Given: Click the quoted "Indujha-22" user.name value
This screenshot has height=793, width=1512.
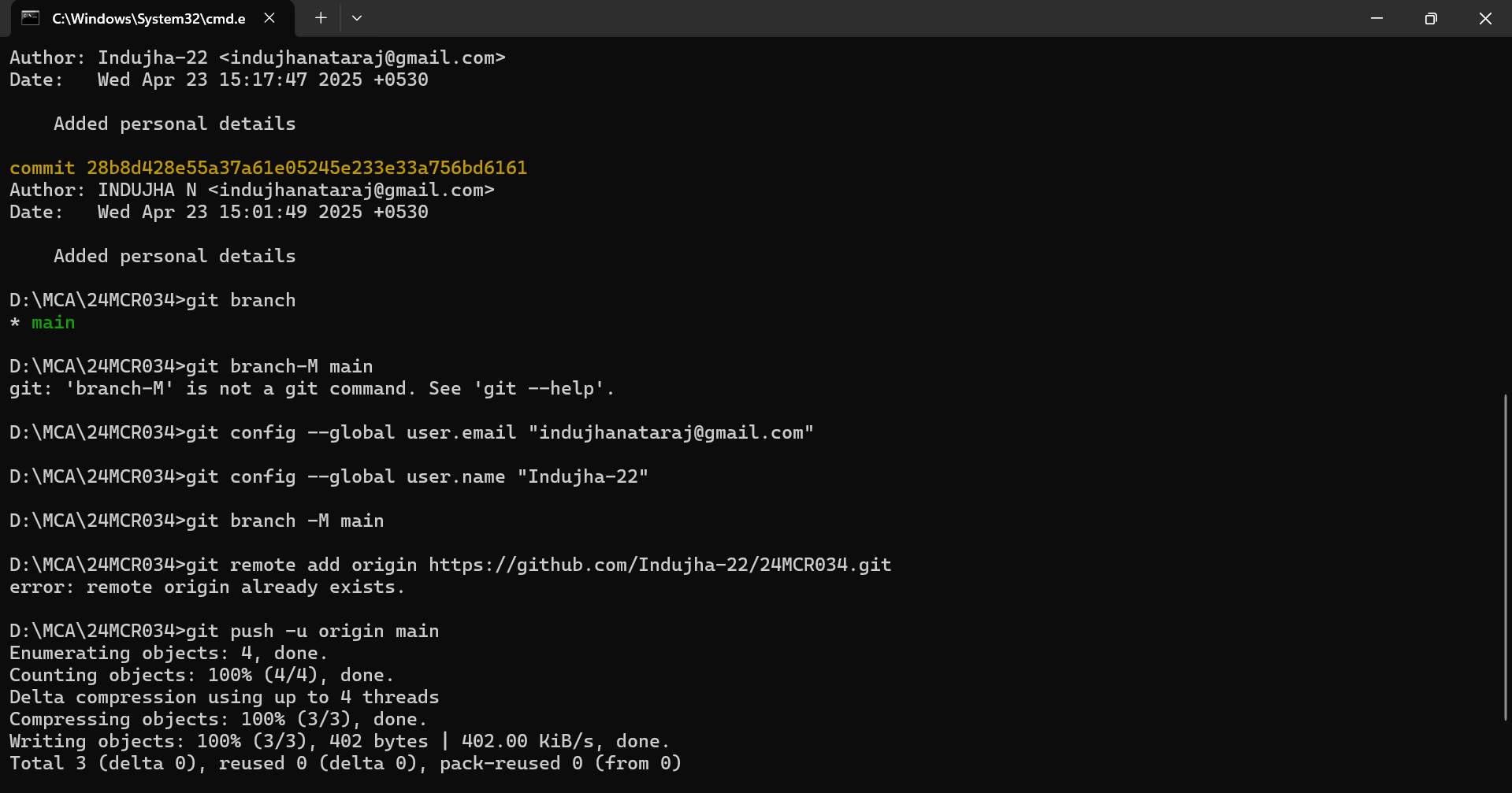Looking at the screenshot, I should 582,476.
